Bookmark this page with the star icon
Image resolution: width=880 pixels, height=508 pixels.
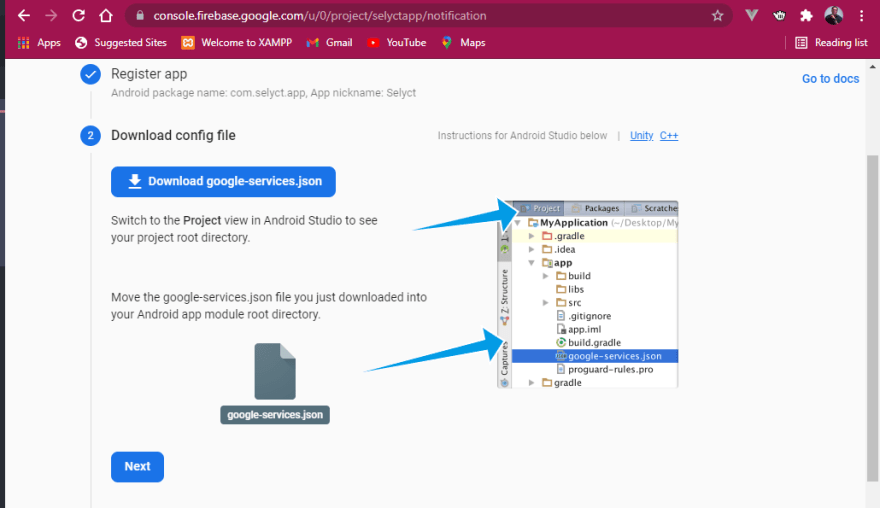pos(717,16)
